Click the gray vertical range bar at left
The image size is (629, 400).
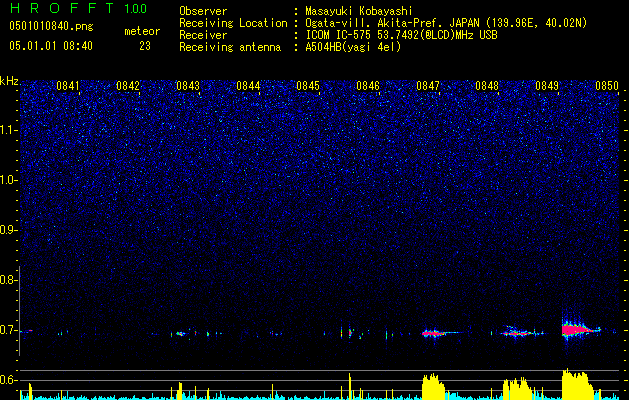[20, 311]
